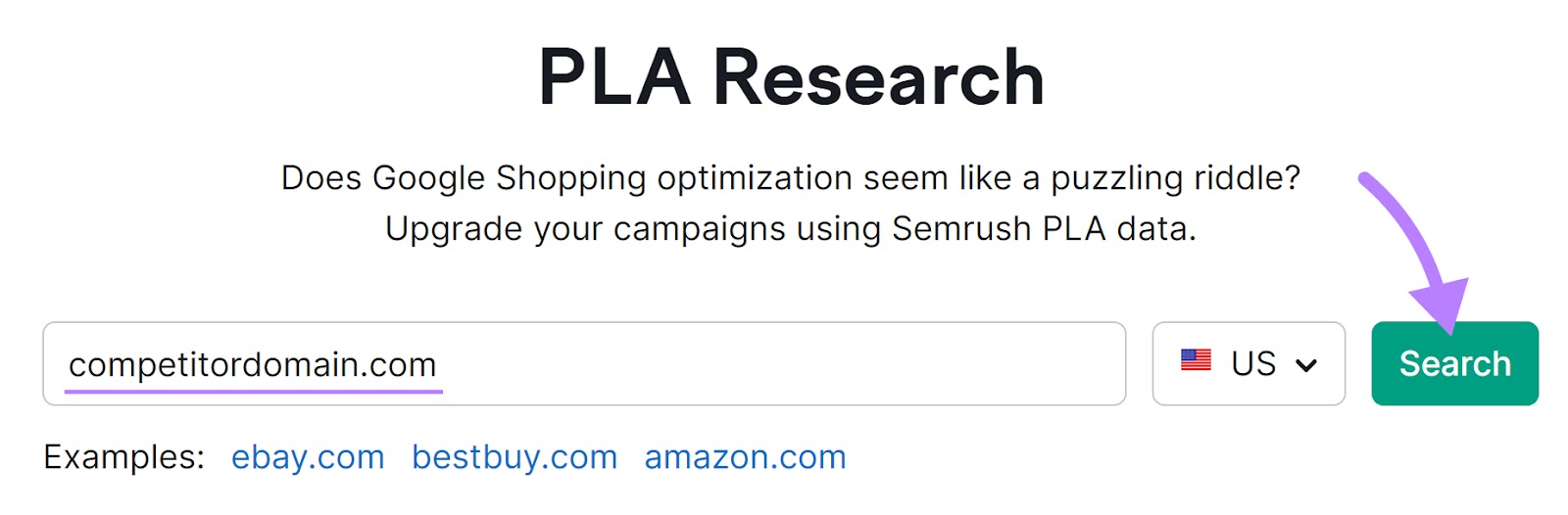The width and height of the screenshot is (1568, 515).
Task: Open the ebay.com example link
Action: pos(308,457)
